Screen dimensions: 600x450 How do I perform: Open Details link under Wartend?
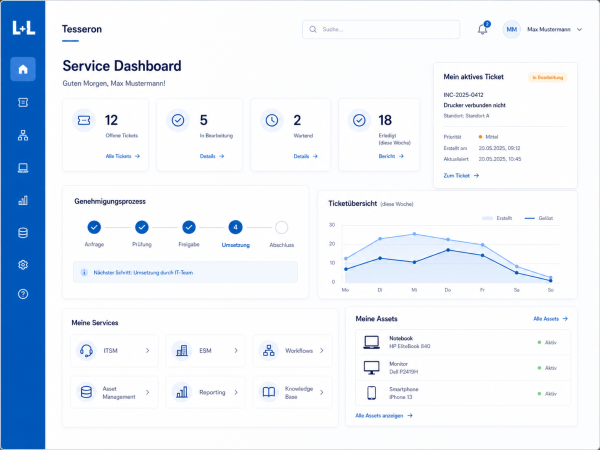click(306, 156)
